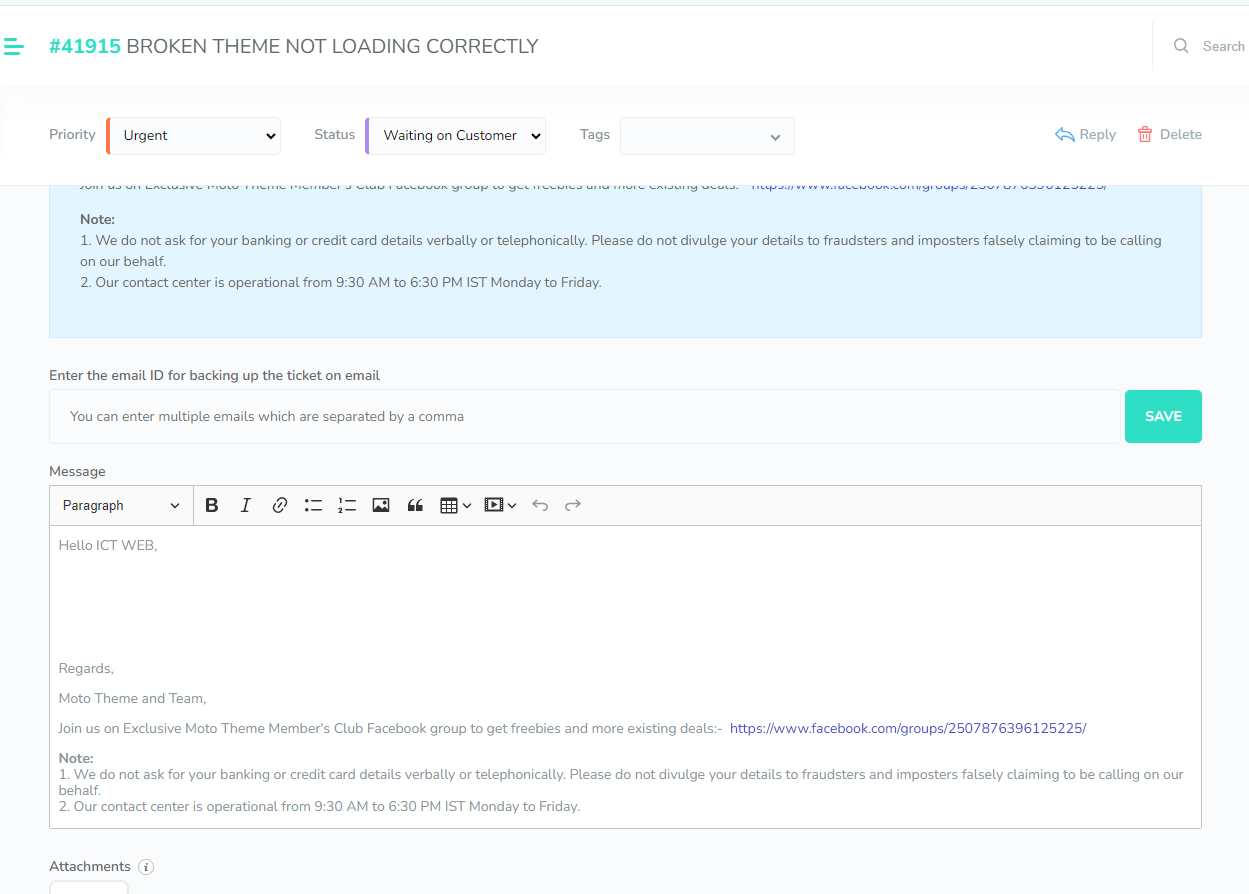Click the Delete ticket button

pyautogui.click(x=1169, y=134)
